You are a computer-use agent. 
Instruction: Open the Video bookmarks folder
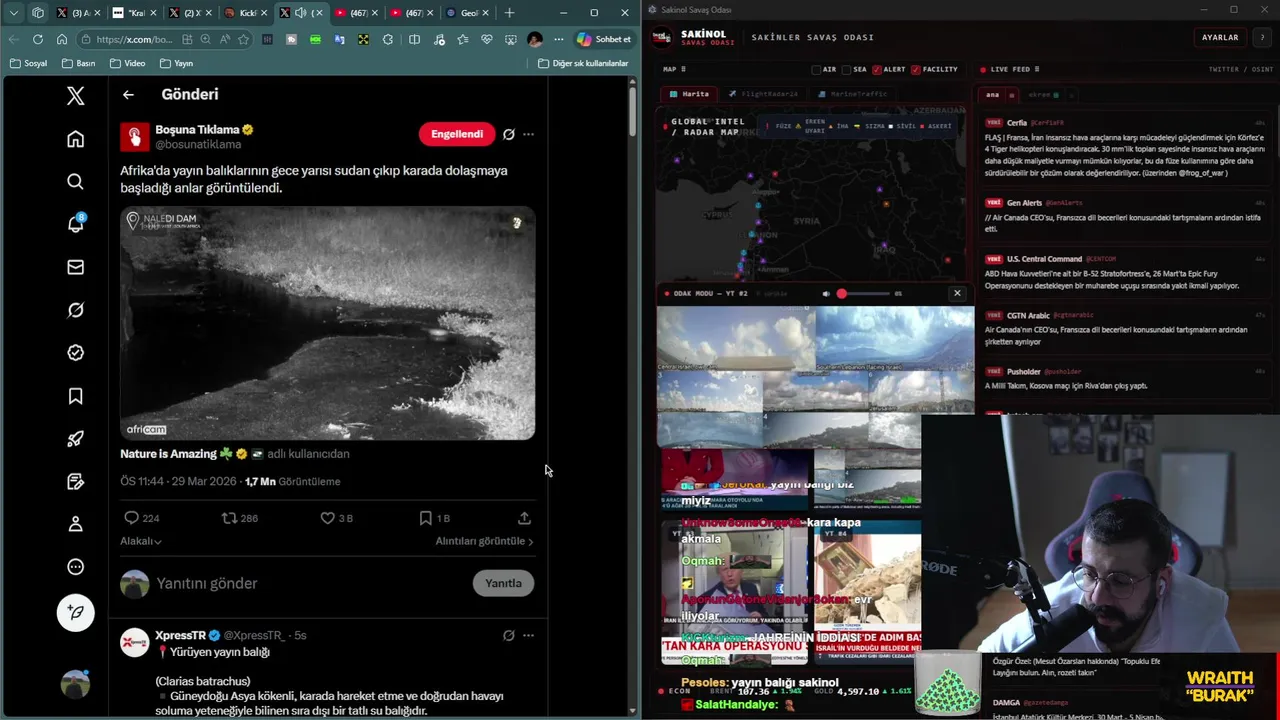(127, 63)
